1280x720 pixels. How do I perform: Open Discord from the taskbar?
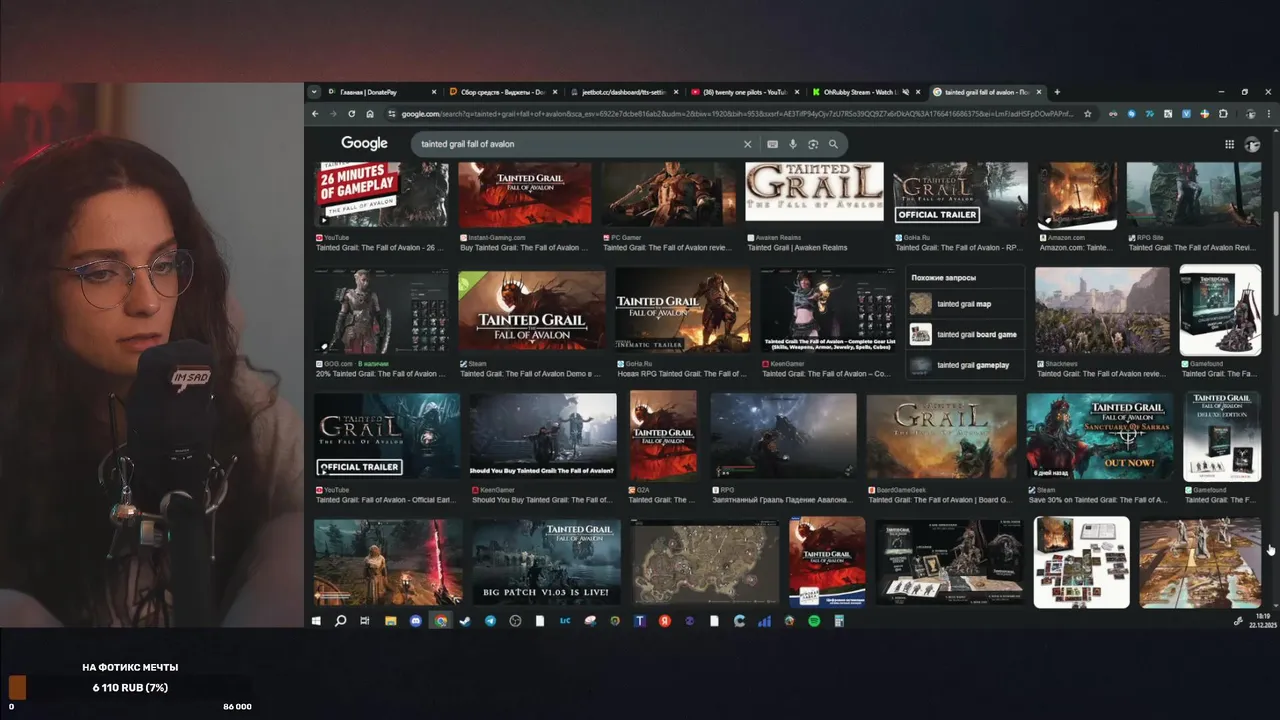click(416, 621)
